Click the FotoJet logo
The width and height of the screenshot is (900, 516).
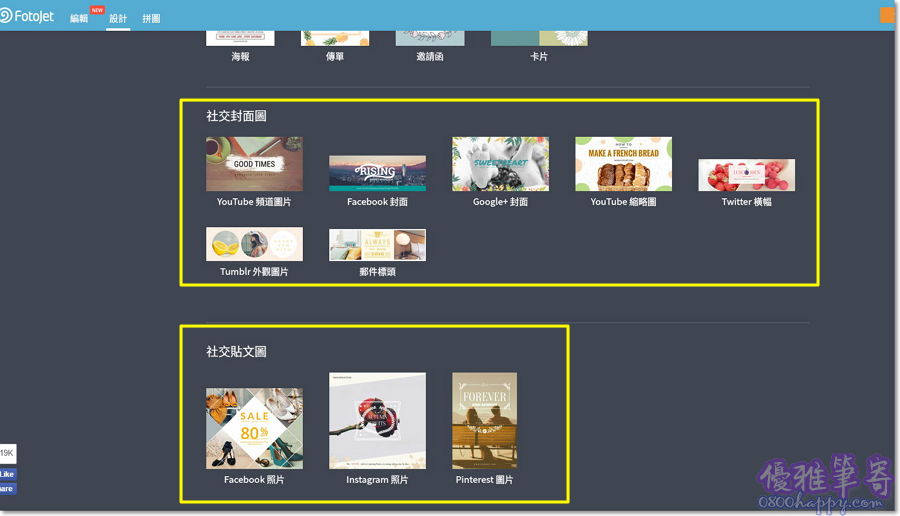pos(27,16)
